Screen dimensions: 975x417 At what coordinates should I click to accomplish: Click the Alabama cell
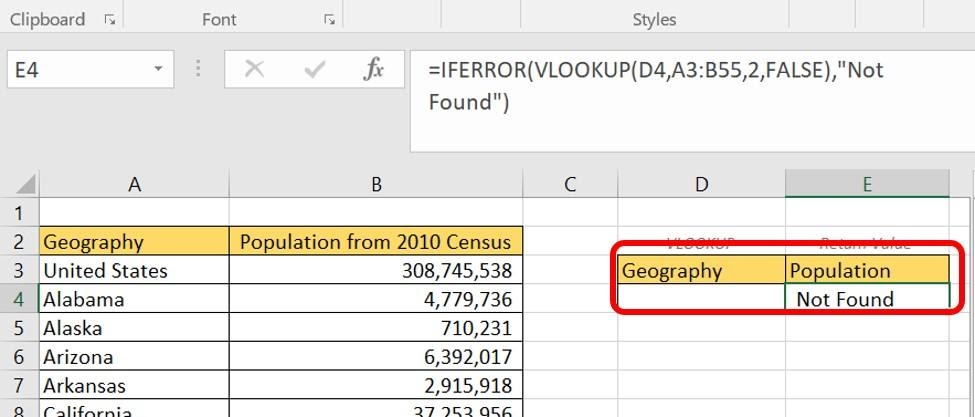(x=134, y=299)
